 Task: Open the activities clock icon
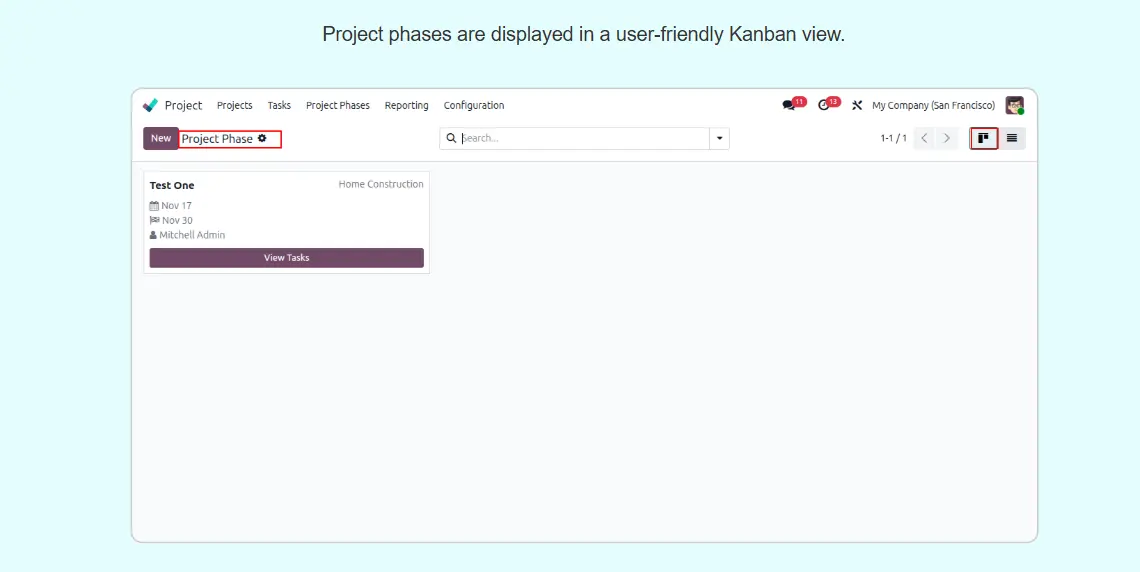pyautogui.click(x=824, y=105)
